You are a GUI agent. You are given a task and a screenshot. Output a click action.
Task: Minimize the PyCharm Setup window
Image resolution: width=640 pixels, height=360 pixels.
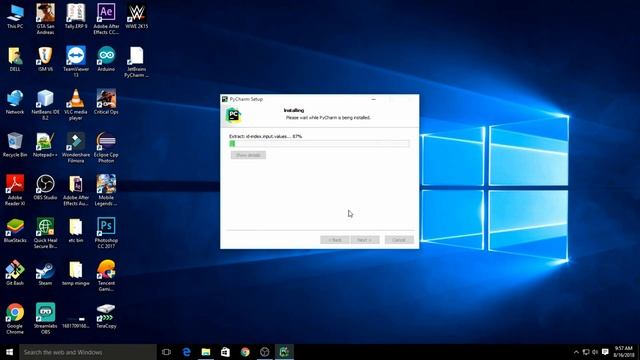point(373,99)
